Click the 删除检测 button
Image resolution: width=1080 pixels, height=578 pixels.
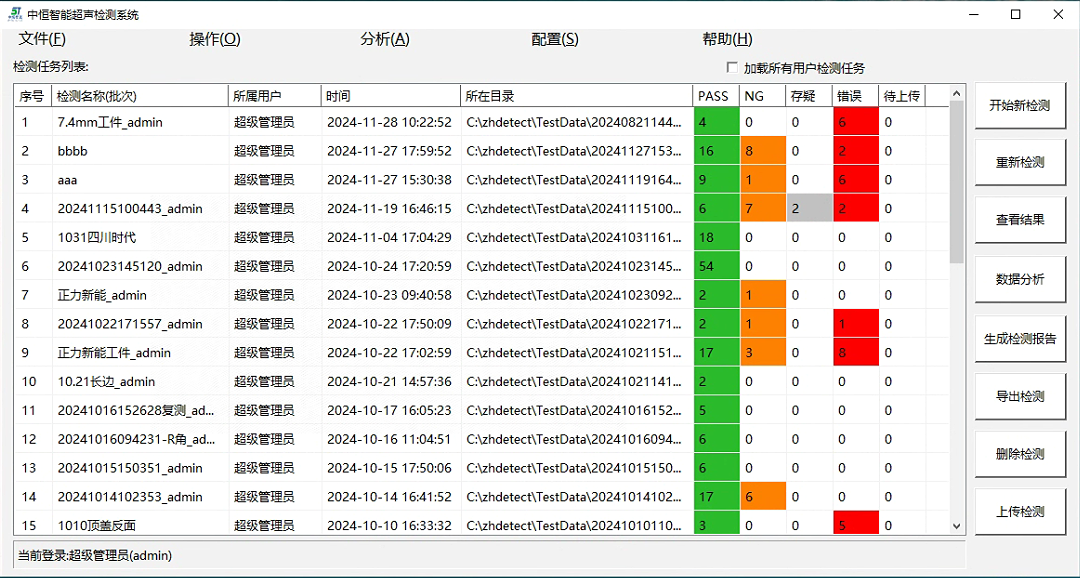[x=1020, y=454]
